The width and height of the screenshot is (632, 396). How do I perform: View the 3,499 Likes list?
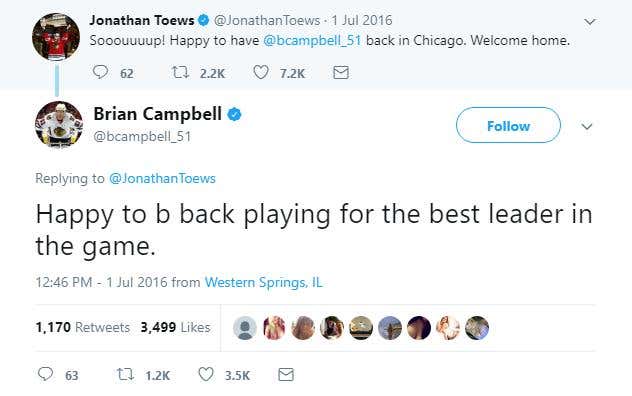(x=175, y=327)
